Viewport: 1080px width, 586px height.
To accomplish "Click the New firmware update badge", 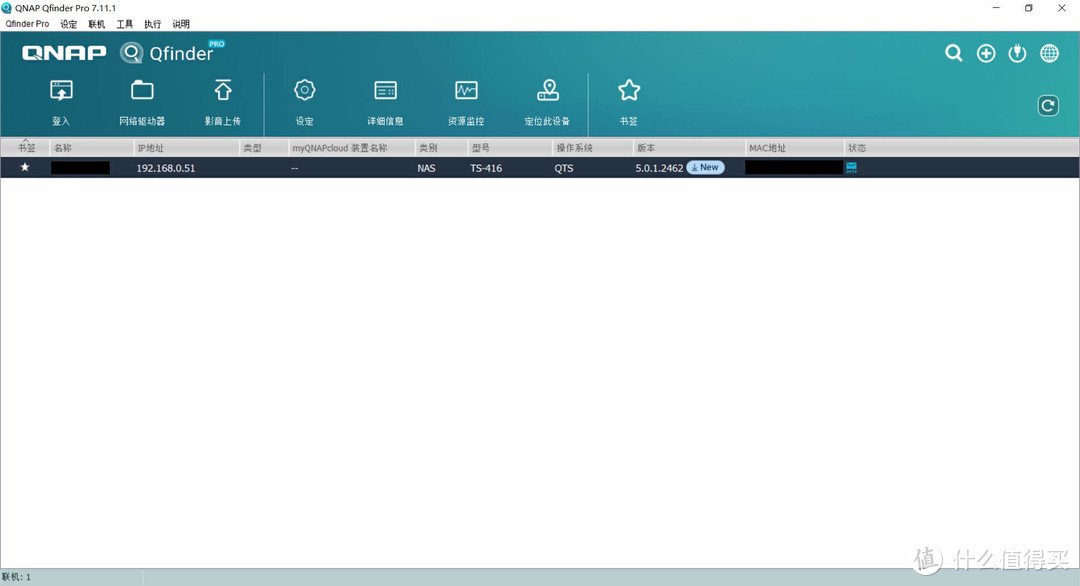I will 705,167.
